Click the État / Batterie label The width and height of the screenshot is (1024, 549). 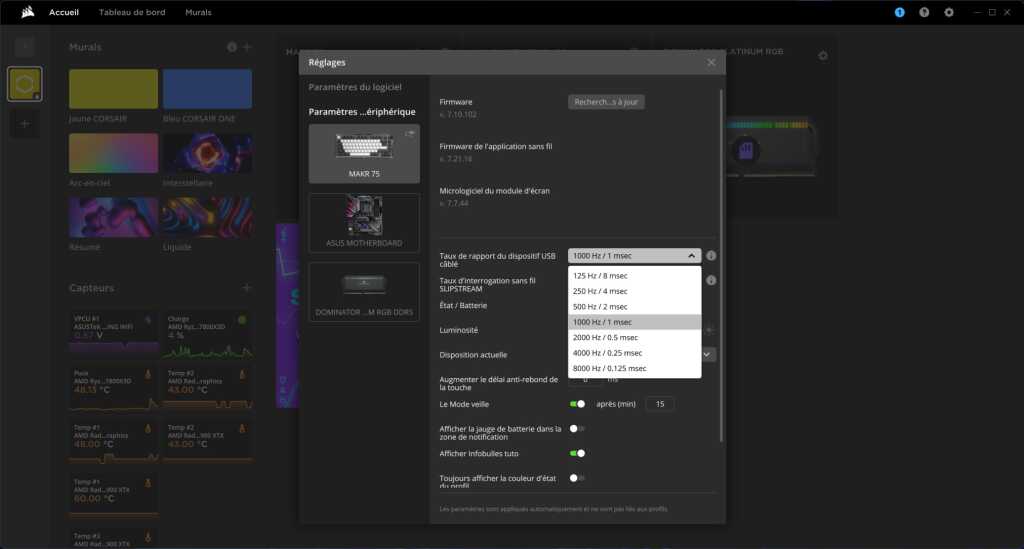coord(463,306)
